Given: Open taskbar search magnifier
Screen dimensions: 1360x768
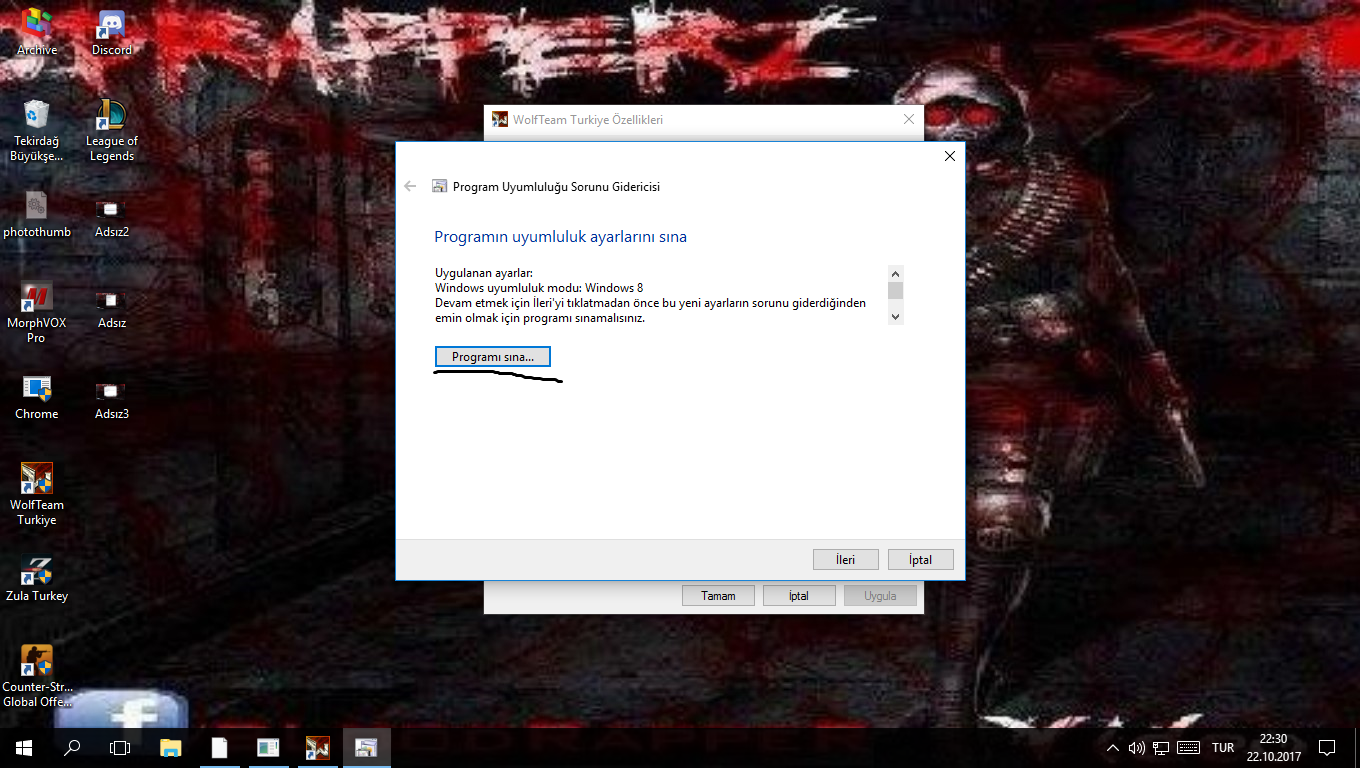Looking at the screenshot, I should [72, 747].
